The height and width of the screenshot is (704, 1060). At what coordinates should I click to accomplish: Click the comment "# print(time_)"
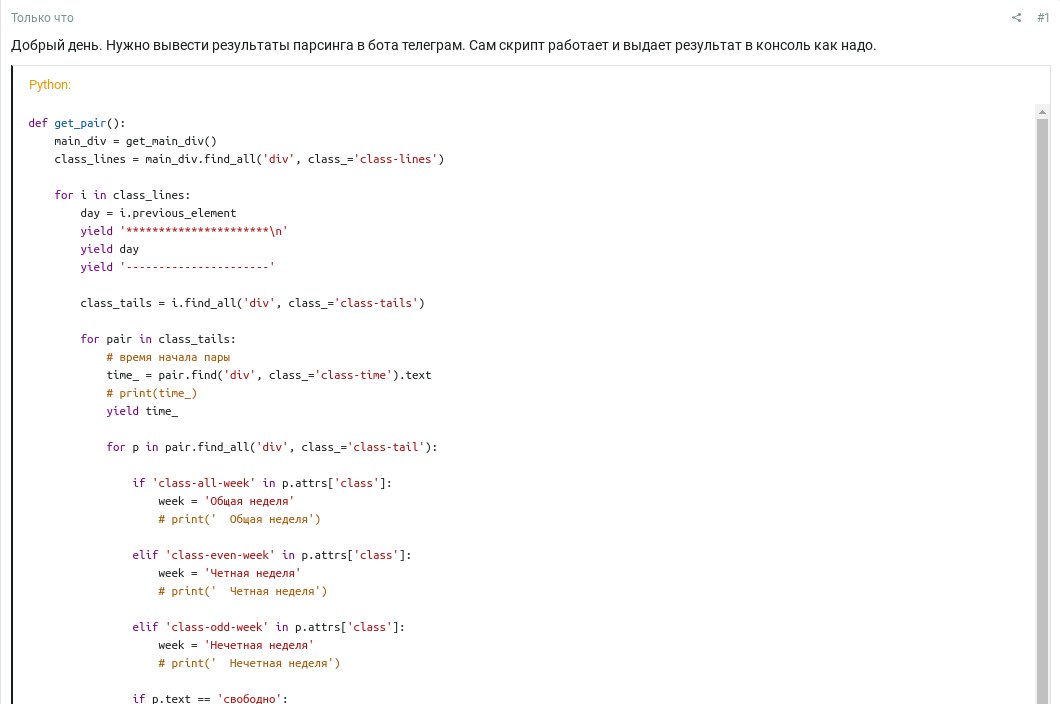coord(151,393)
